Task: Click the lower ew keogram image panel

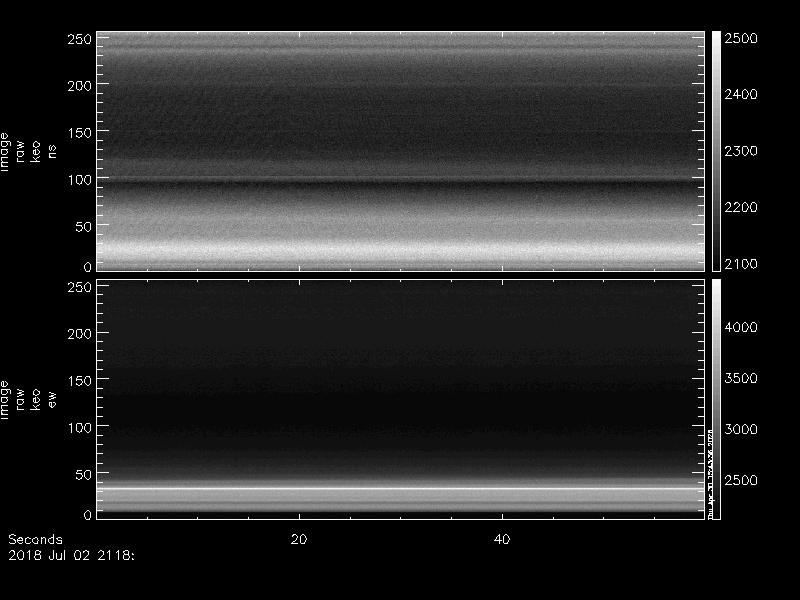Action: [401, 399]
